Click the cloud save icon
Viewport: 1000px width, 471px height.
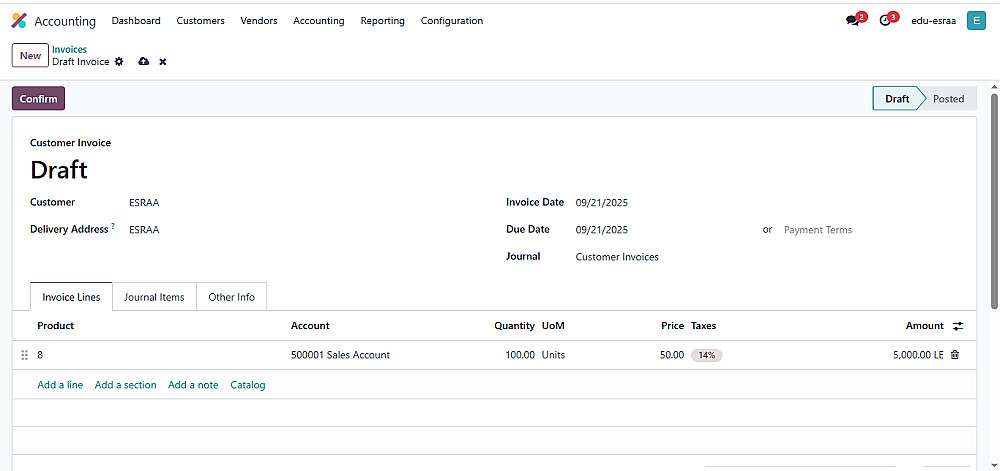click(143, 62)
